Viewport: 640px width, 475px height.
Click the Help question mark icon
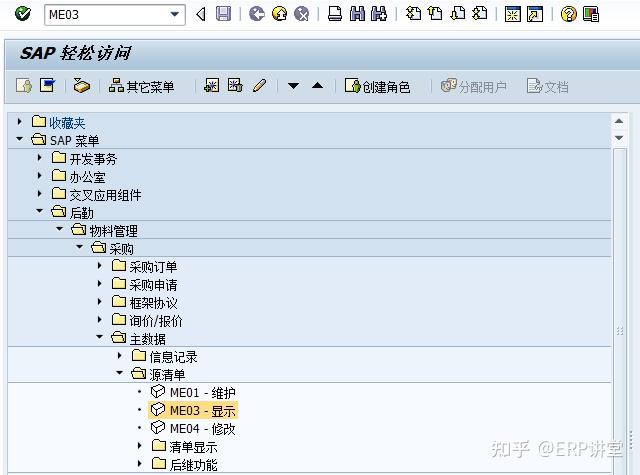click(569, 14)
